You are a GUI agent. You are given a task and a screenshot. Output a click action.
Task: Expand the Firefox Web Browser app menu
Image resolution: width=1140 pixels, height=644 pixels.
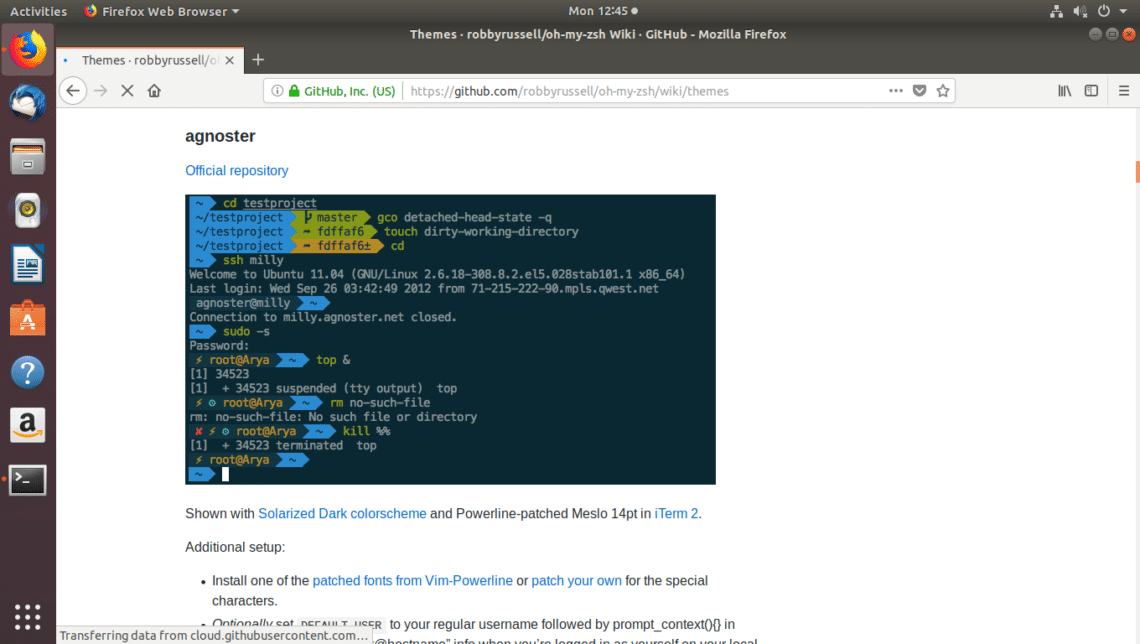(162, 11)
